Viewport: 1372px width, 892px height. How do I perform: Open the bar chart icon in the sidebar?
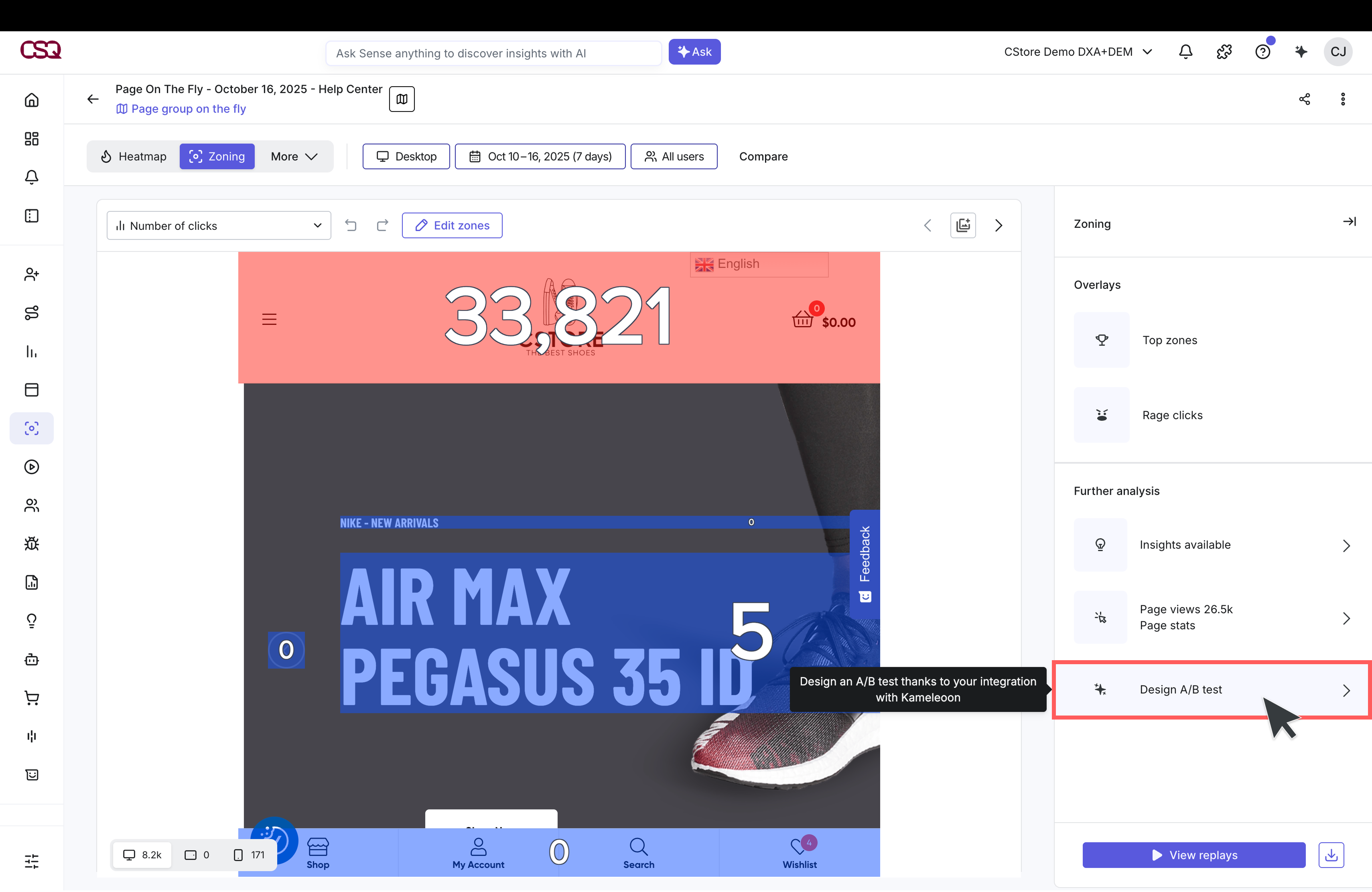[x=32, y=351]
